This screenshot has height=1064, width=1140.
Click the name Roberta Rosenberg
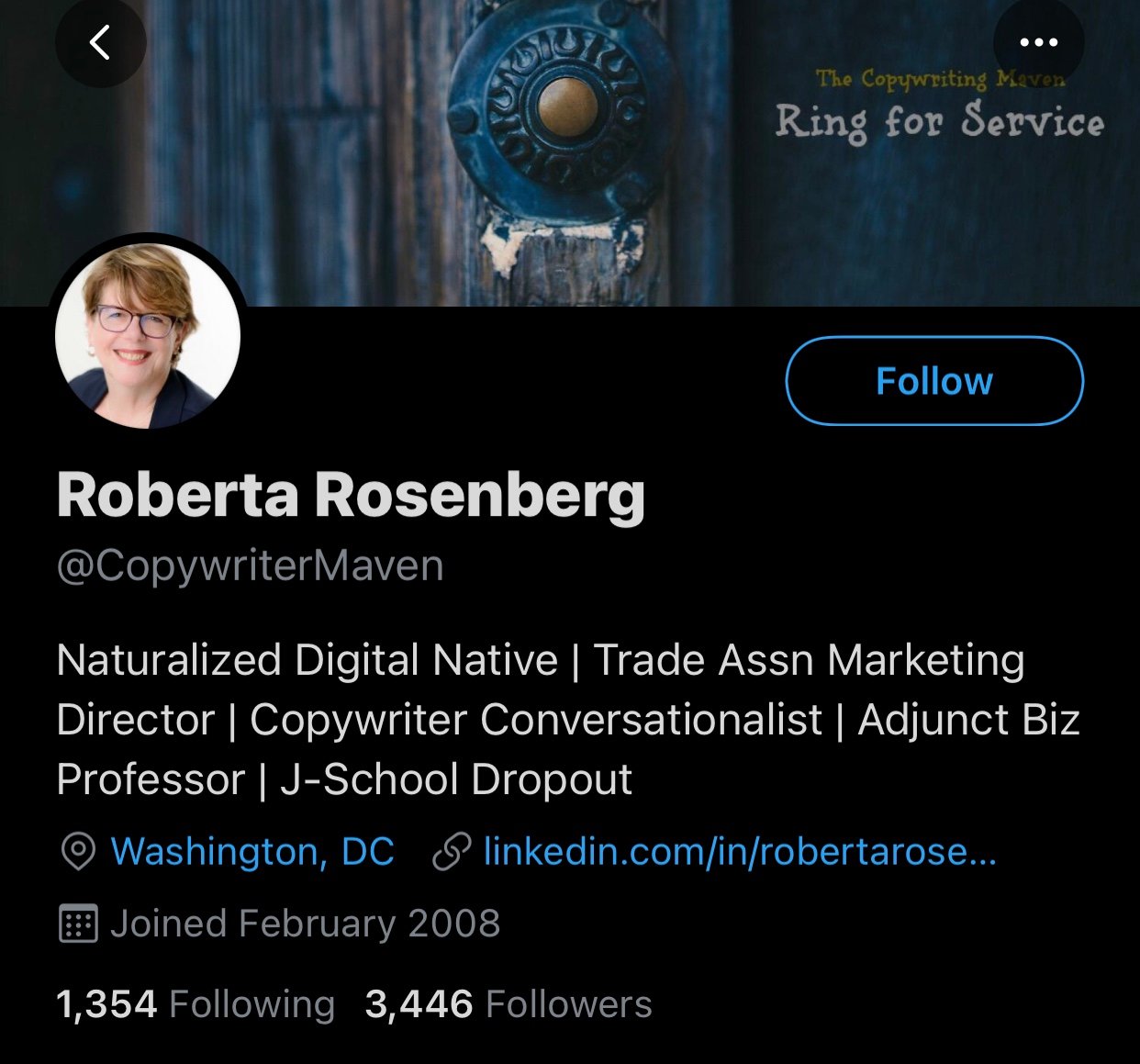point(352,496)
